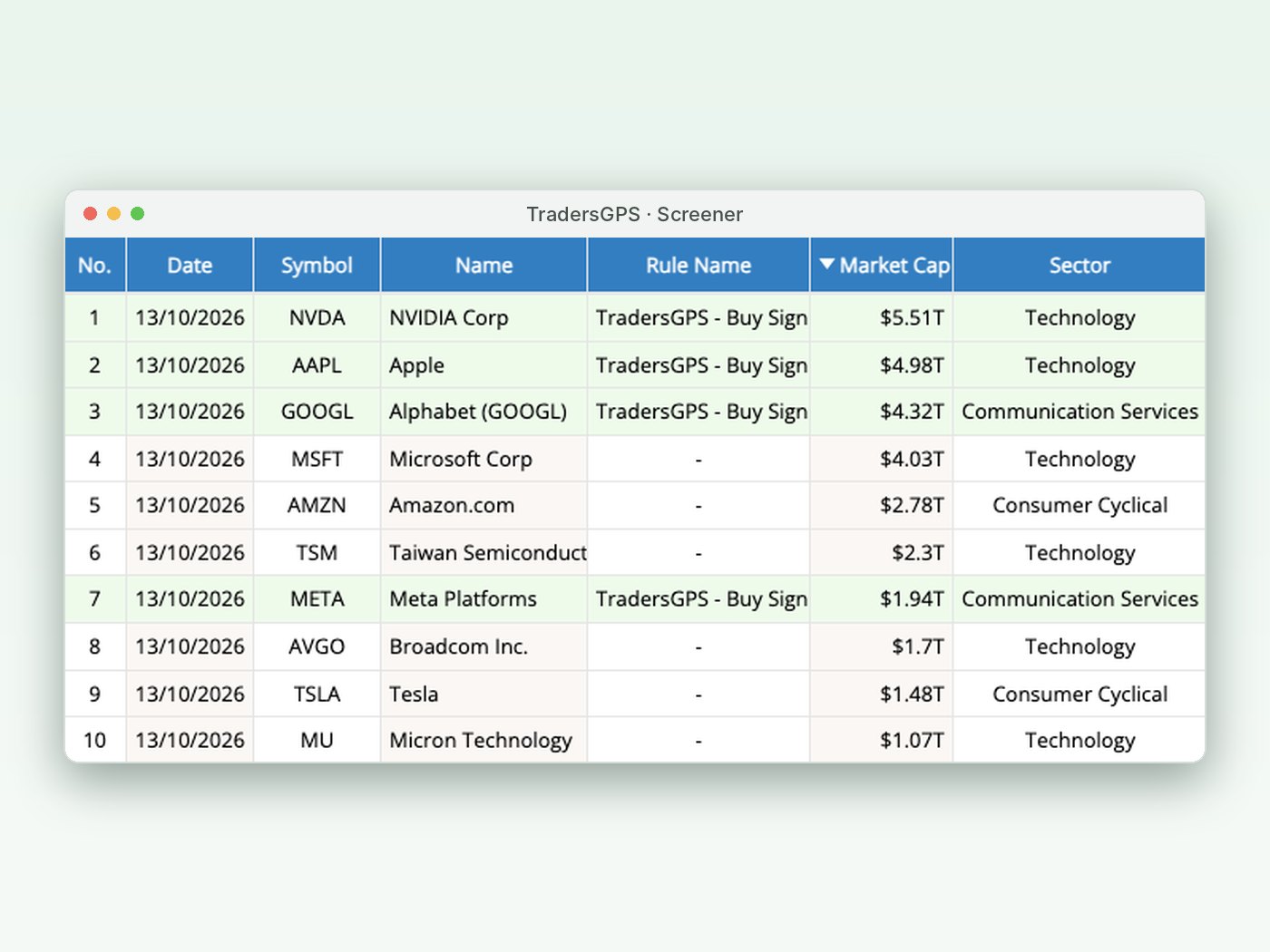Click the Micron Technology name cell
The height and width of the screenshot is (952, 1270).
pyautogui.click(x=484, y=740)
